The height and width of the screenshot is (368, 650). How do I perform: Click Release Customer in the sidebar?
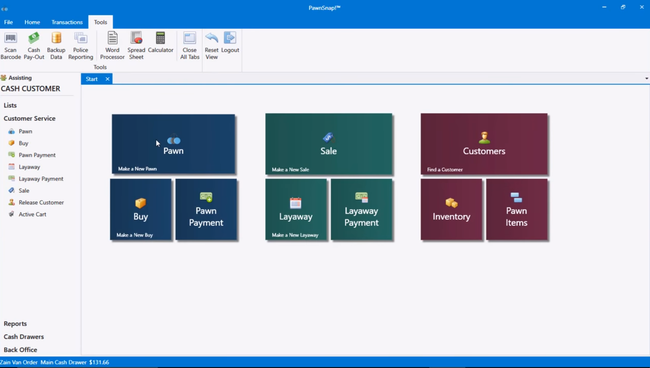click(x=41, y=202)
